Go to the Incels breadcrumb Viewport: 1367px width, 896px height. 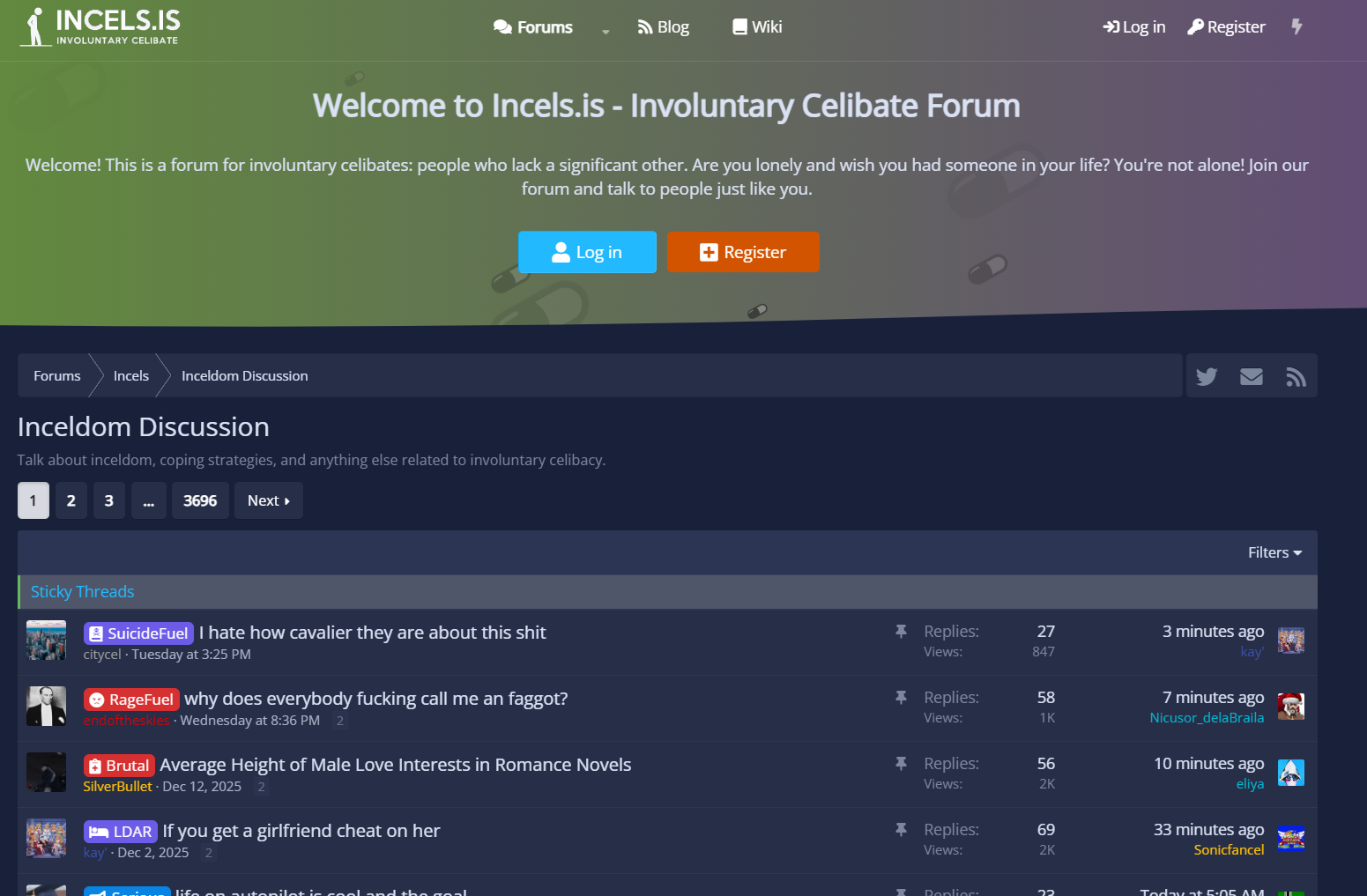131,376
